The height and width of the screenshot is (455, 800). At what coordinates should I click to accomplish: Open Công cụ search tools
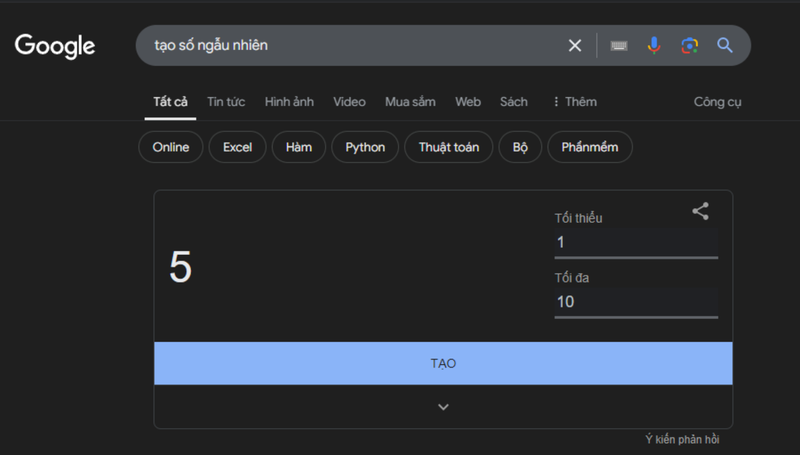[x=717, y=102]
